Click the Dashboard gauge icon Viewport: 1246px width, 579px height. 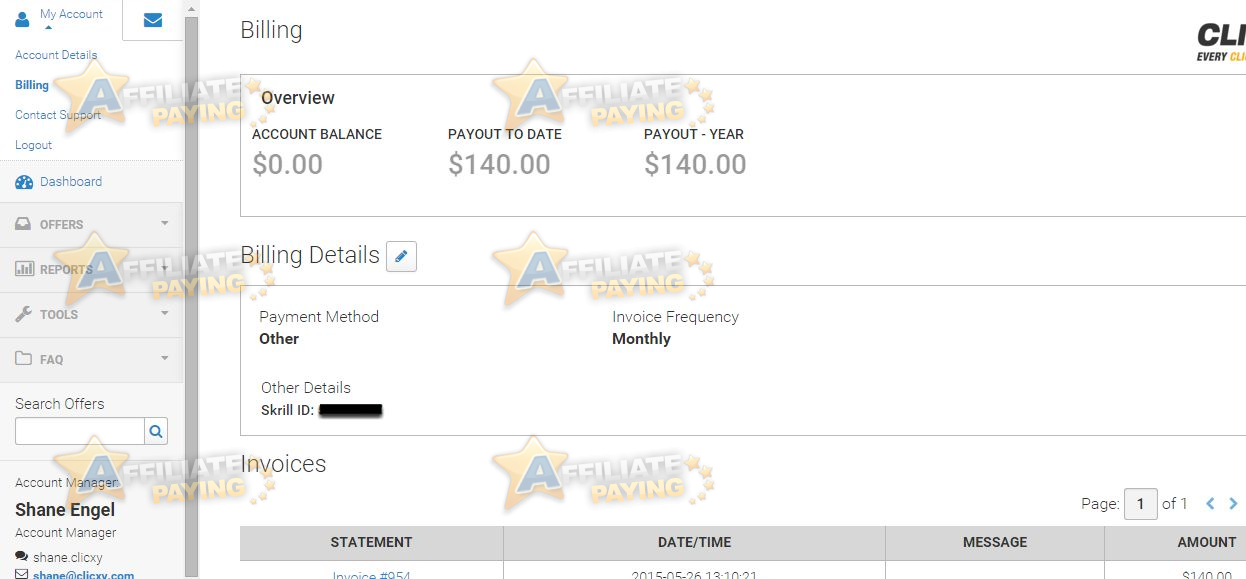click(x=24, y=182)
